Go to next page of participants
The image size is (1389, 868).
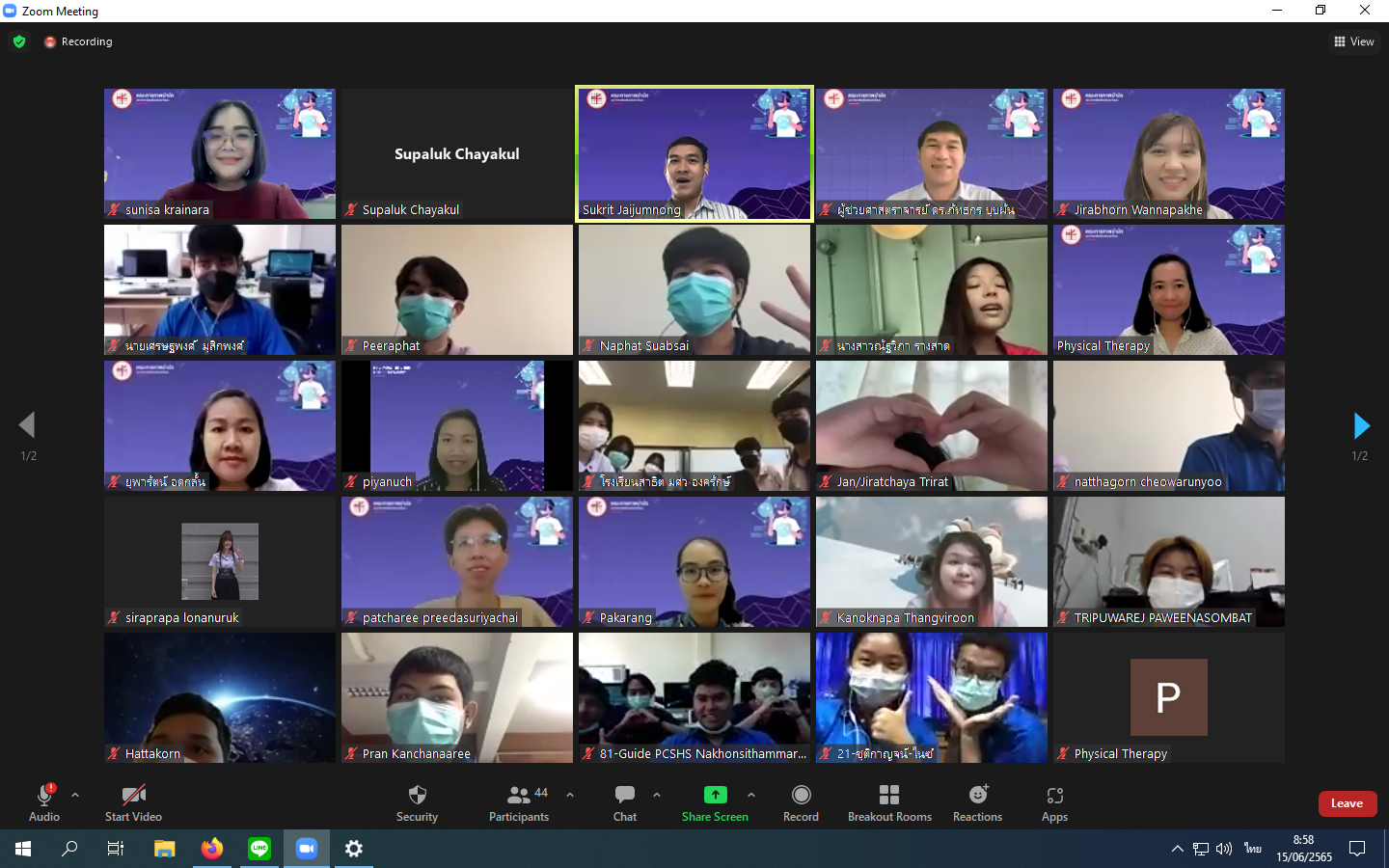click(1360, 425)
